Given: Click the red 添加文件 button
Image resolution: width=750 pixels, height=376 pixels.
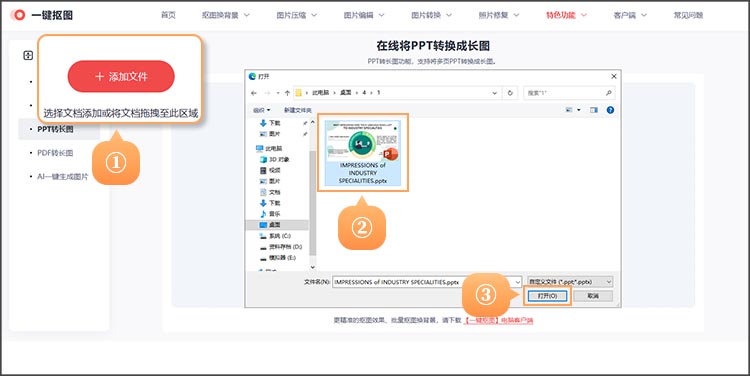Looking at the screenshot, I should click(121, 77).
